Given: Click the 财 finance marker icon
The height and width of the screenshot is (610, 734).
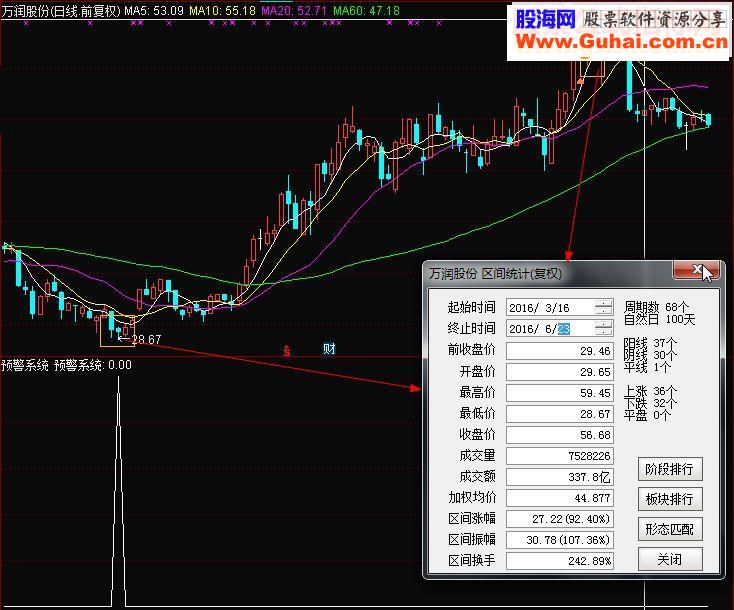Looking at the screenshot, I should [x=329, y=349].
